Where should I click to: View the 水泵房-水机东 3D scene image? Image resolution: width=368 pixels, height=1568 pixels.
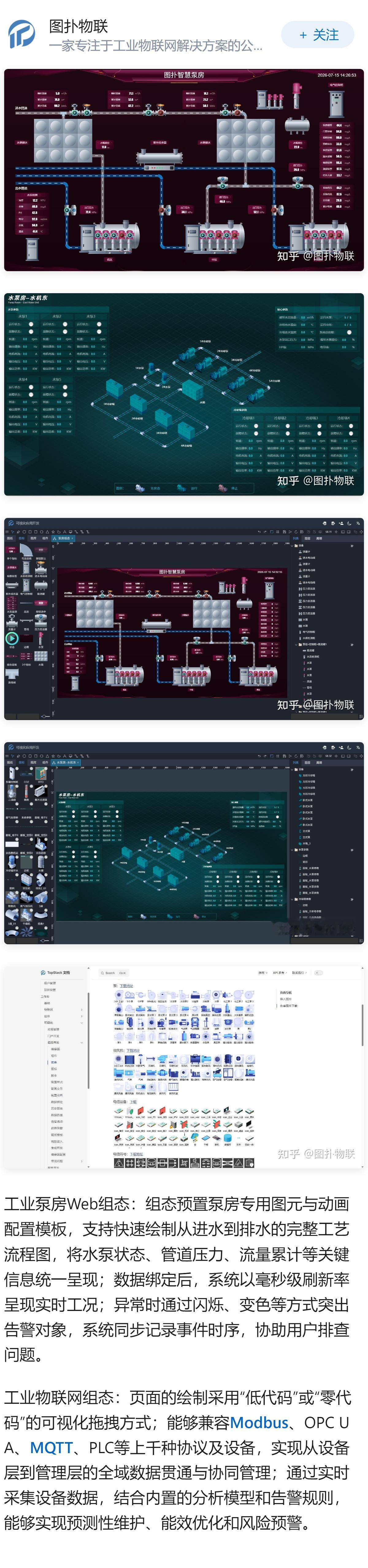coord(184,394)
